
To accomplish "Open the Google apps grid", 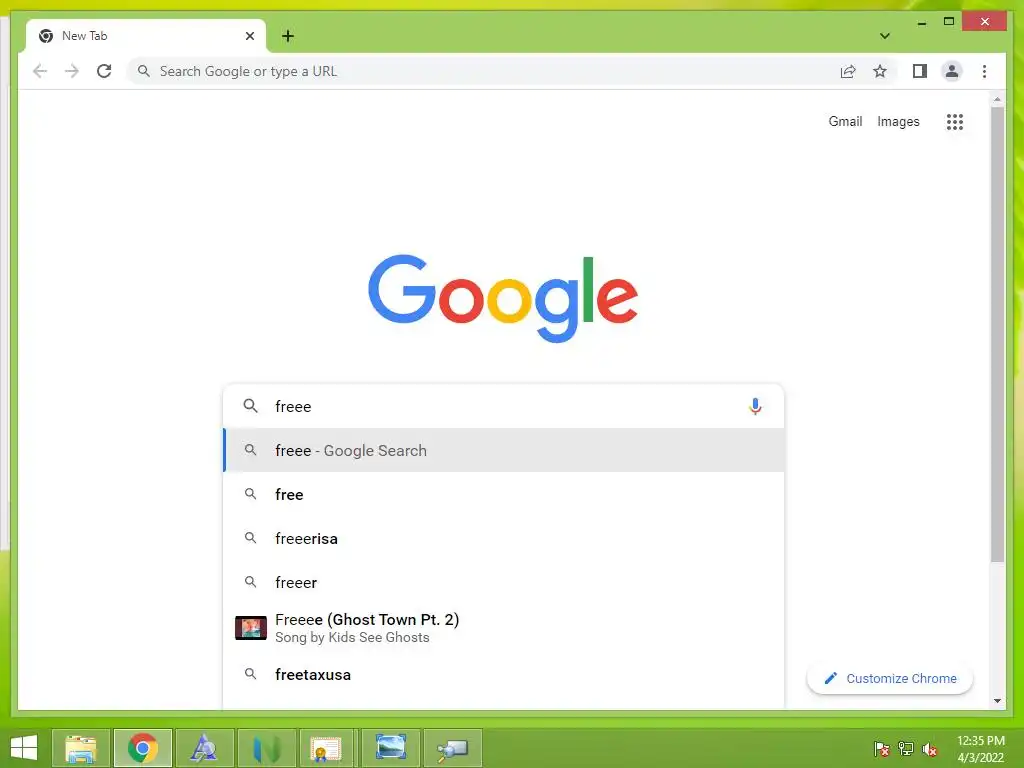I will point(954,121).
